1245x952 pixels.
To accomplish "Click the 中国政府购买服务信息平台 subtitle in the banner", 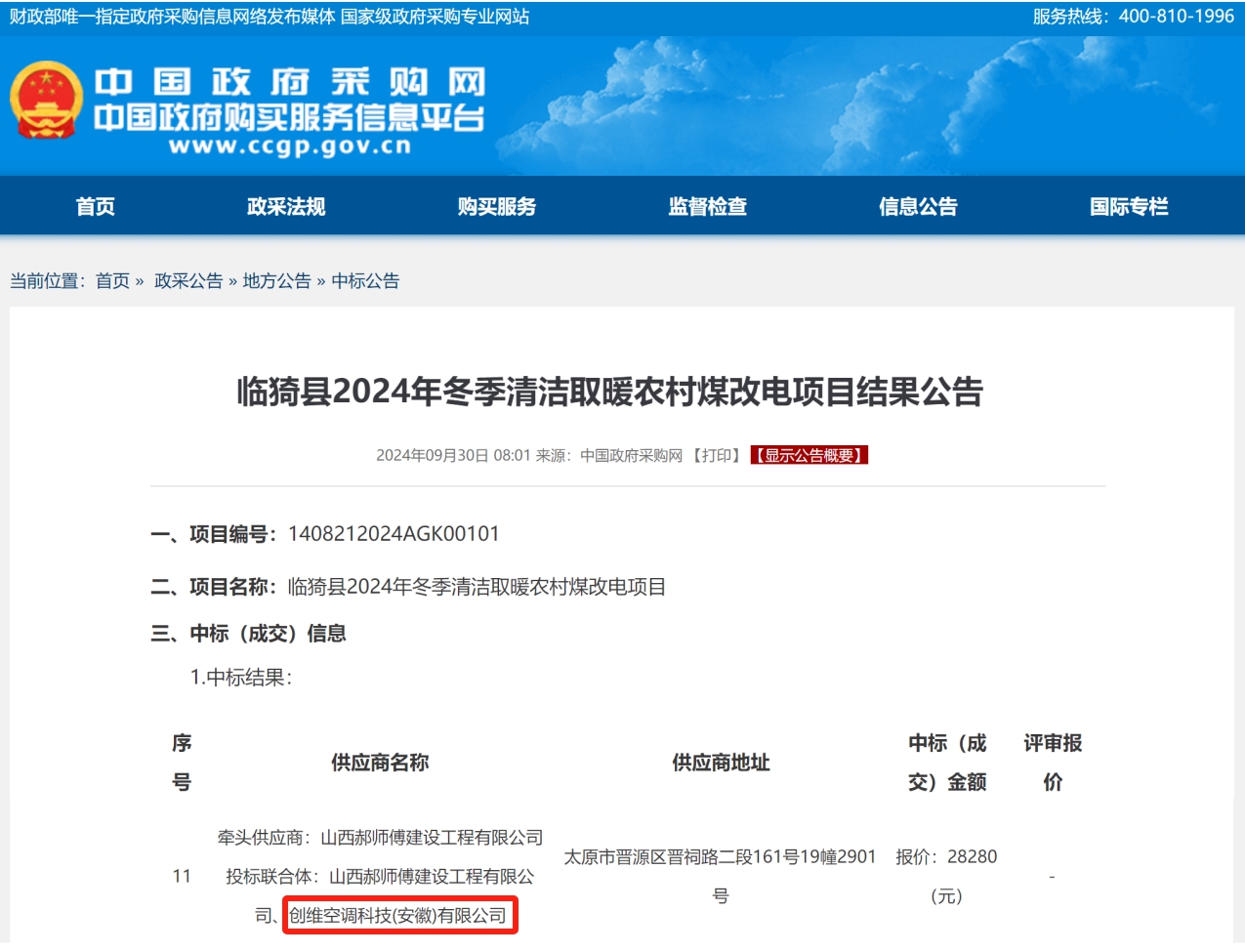I will (x=290, y=117).
